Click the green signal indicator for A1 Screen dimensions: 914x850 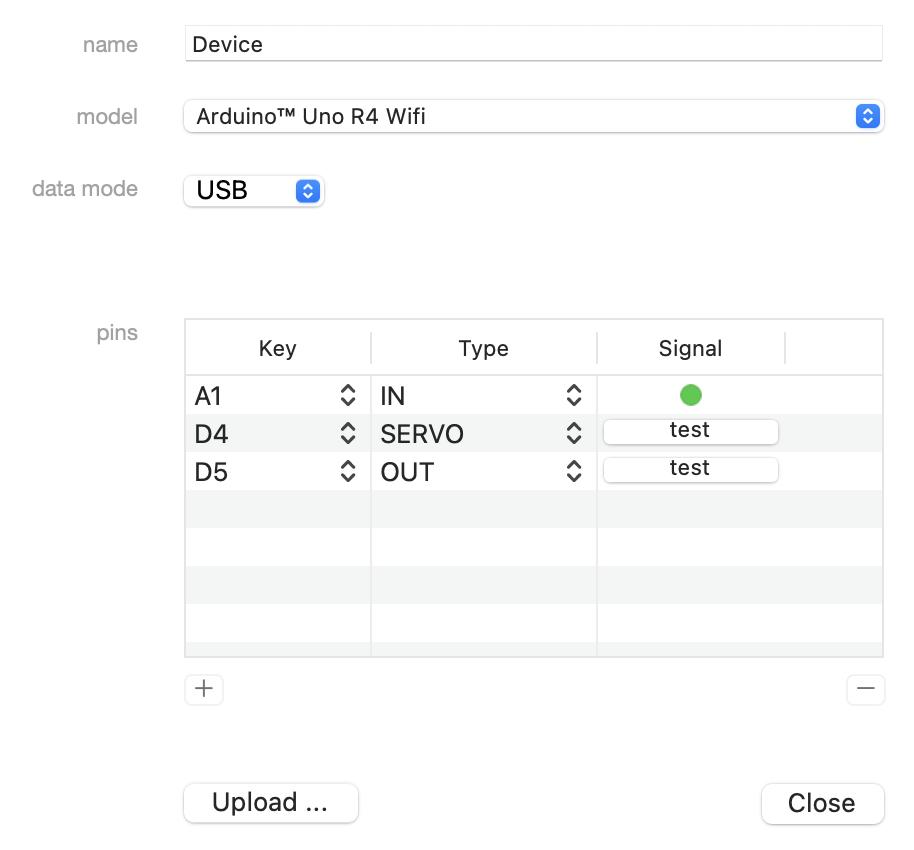click(x=690, y=395)
